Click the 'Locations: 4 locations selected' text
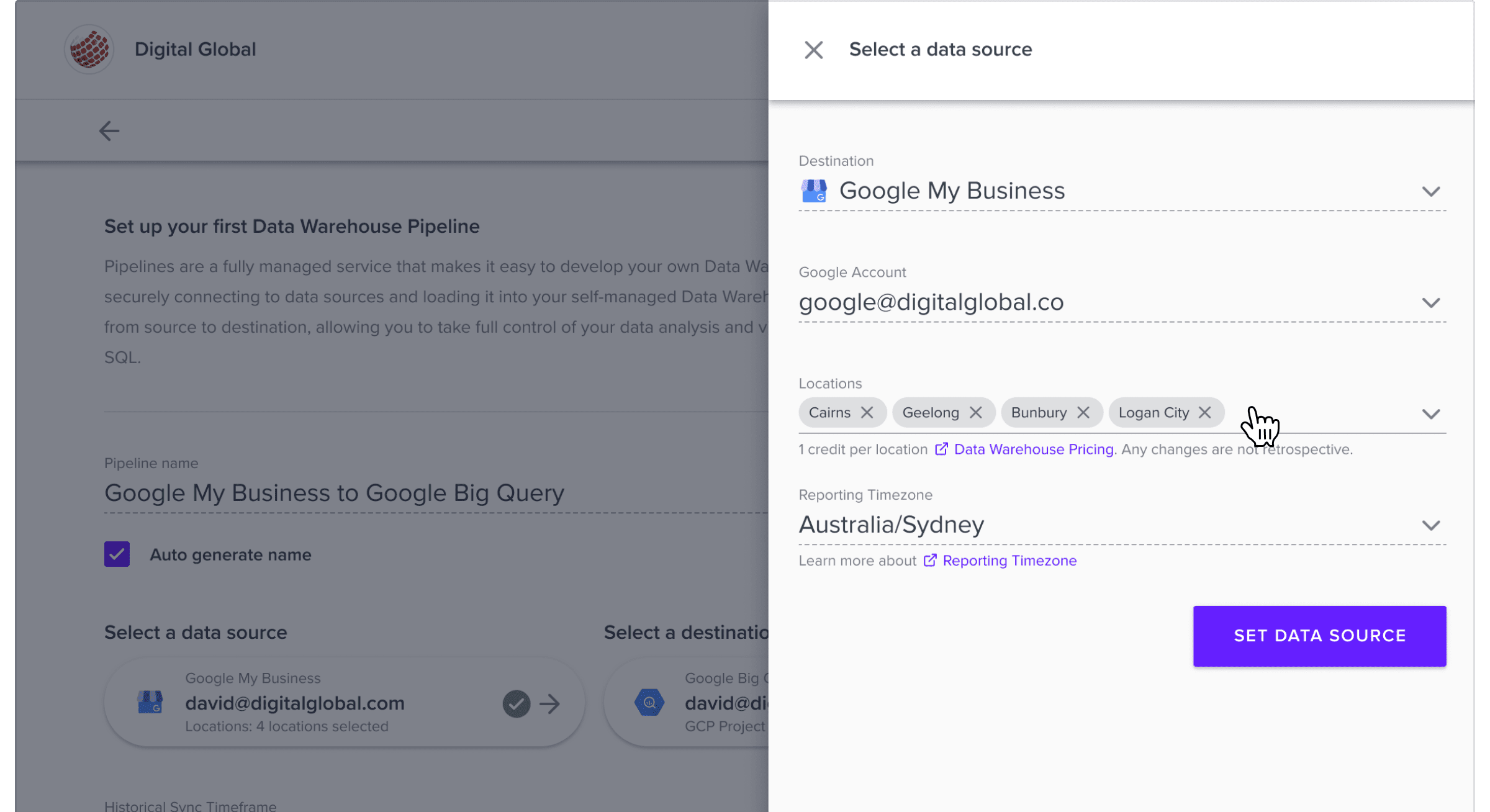The width and height of the screenshot is (1490, 812). (x=287, y=726)
